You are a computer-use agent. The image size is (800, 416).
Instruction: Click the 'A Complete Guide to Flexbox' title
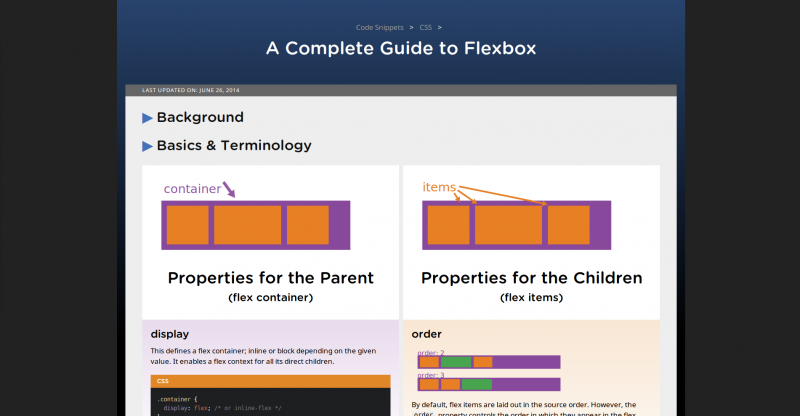click(400, 48)
